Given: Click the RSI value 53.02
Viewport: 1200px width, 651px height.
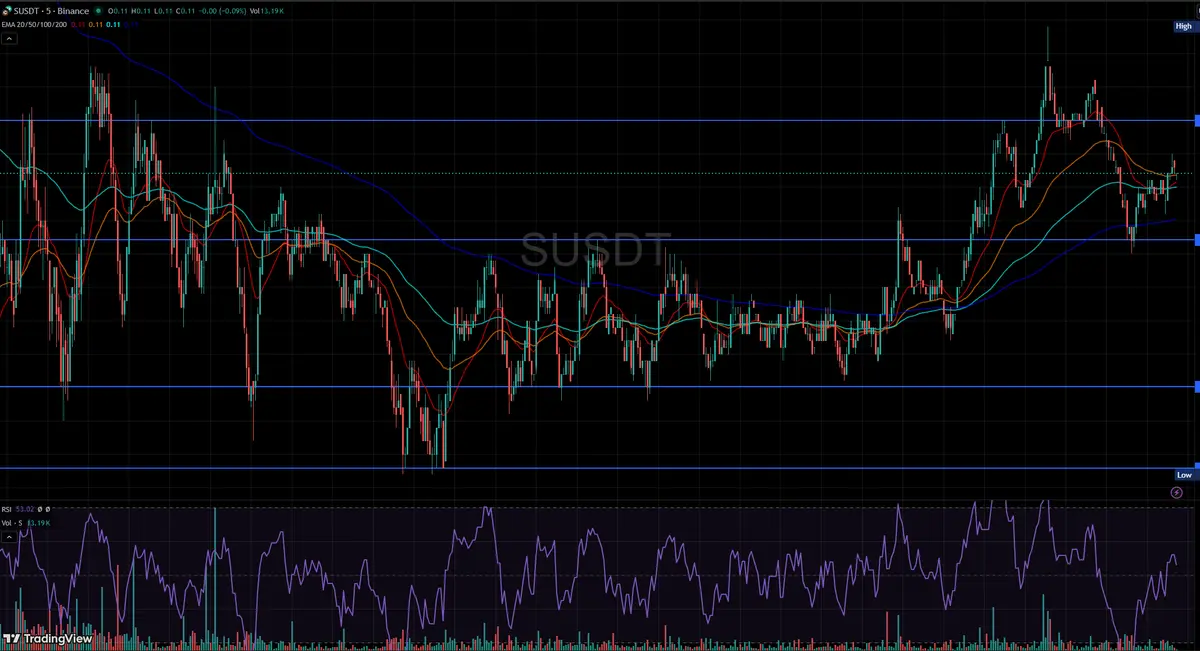Looking at the screenshot, I should click(x=25, y=509).
